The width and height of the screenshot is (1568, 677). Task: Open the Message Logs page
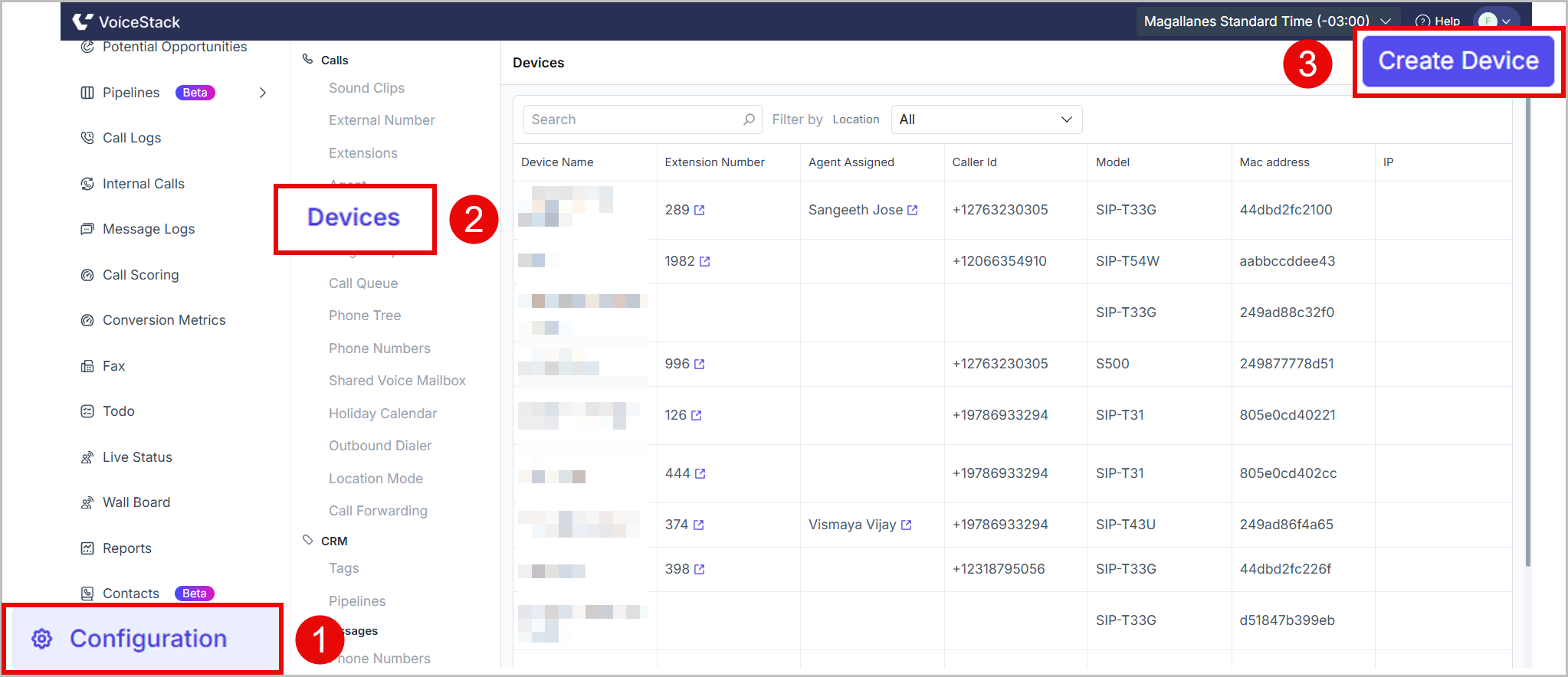tap(149, 229)
